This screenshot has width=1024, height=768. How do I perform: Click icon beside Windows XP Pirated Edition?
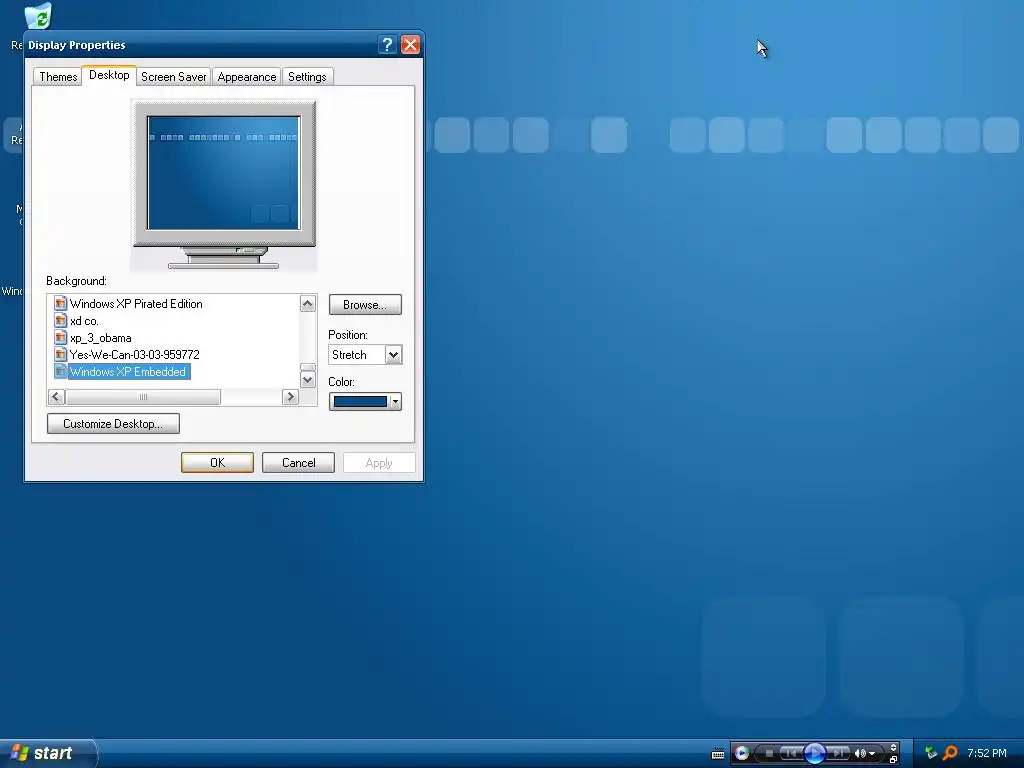(x=60, y=303)
